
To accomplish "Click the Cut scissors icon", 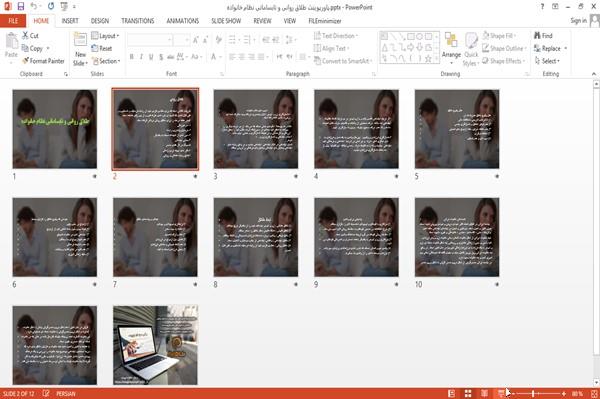I will [25, 35].
